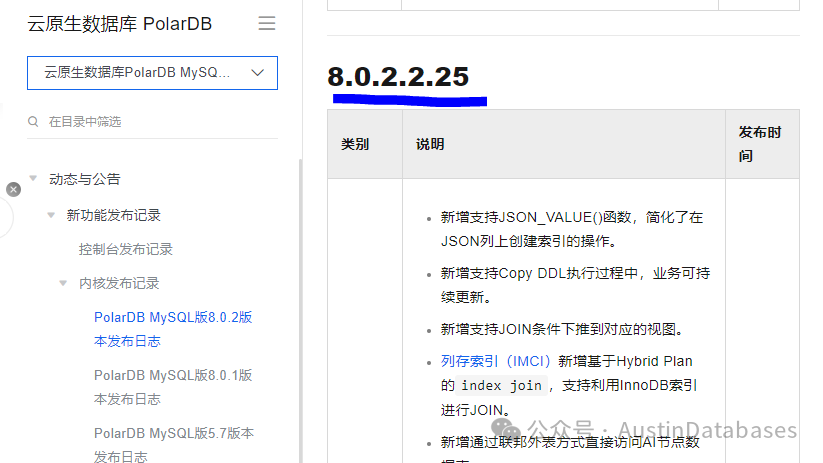823x463 pixels.
Task: Click the Copy DDL bullet text
Action: (575, 285)
